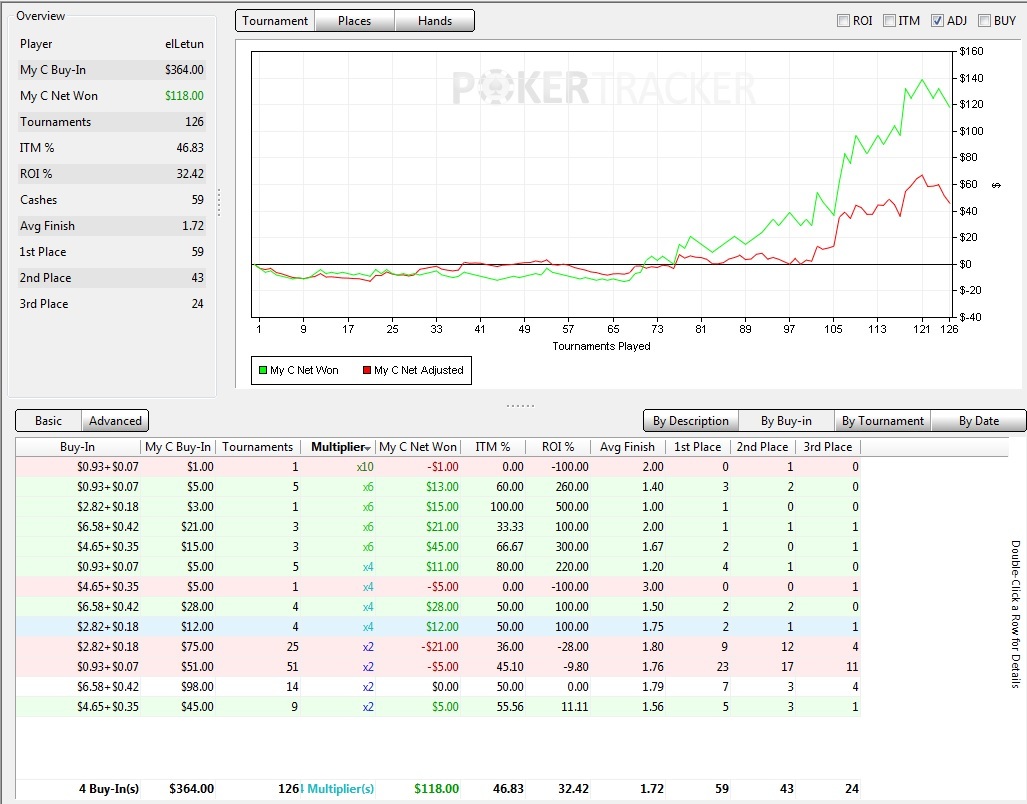Click the Multiplier column sort arrow

(368, 448)
